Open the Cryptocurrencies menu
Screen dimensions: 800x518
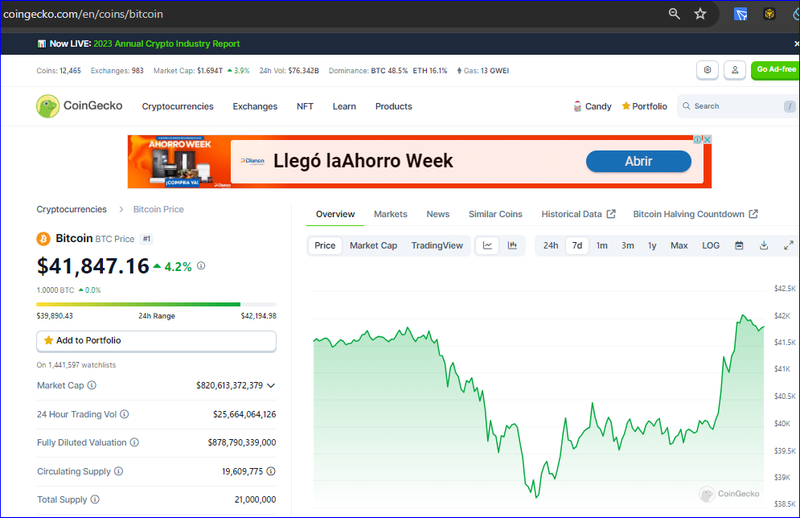[178, 106]
